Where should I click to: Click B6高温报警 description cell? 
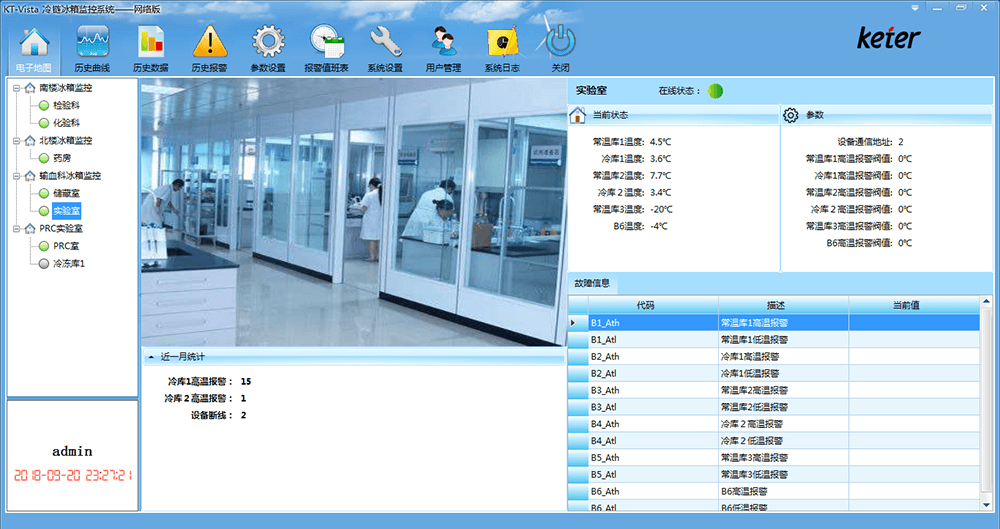783,491
